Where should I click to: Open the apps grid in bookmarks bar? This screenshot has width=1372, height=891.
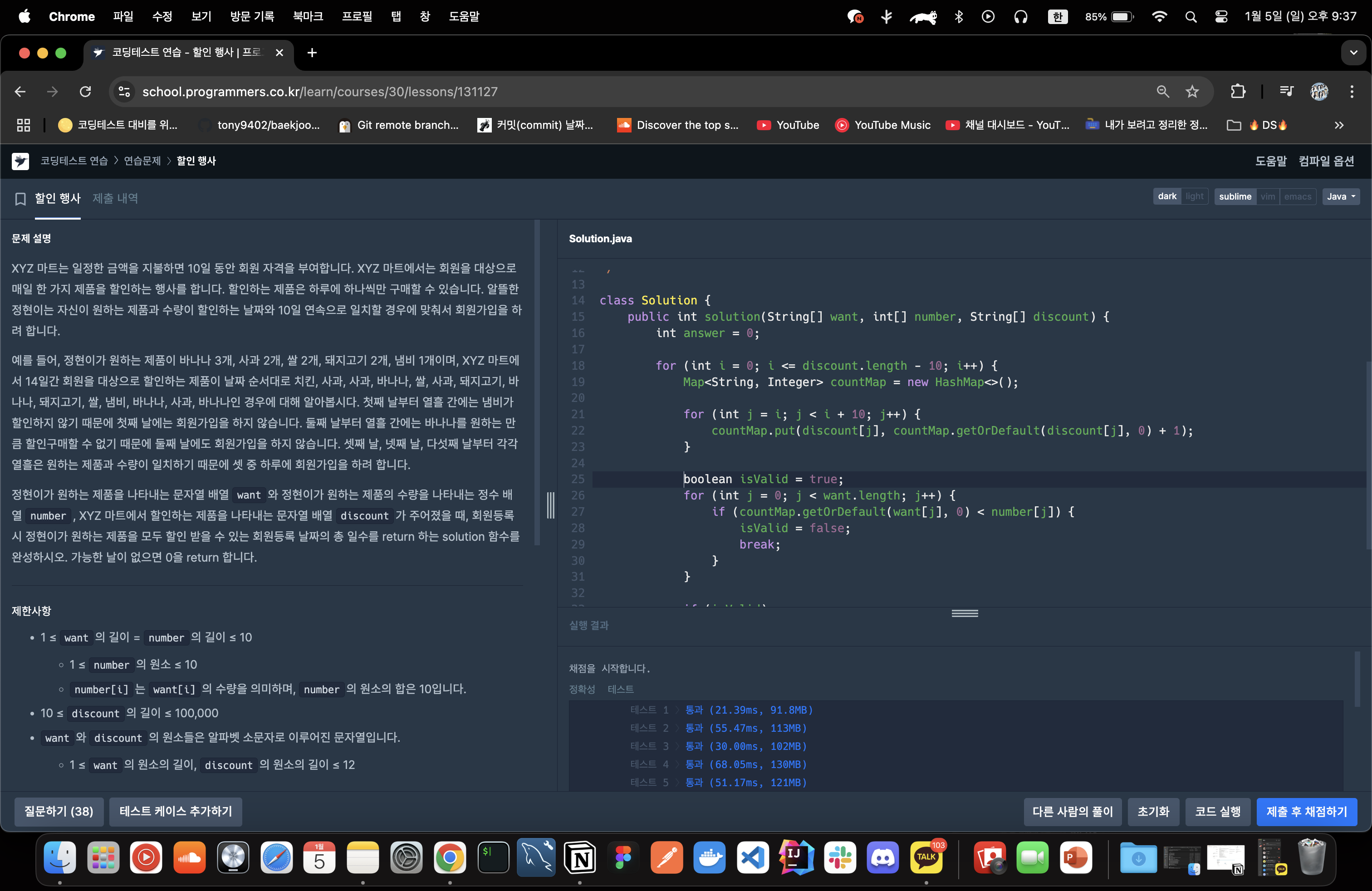(24, 125)
